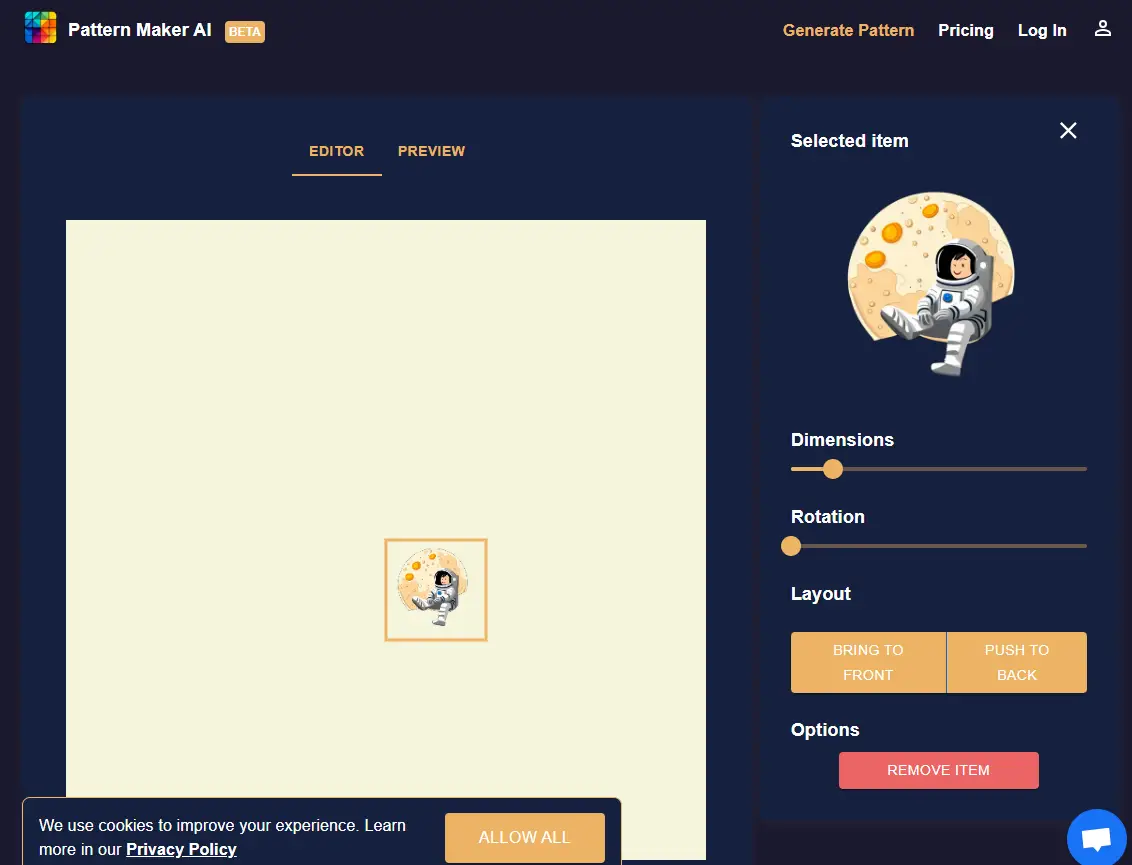Switch to the PREVIEW tab

pyautogui.click(x=431, y=151)
